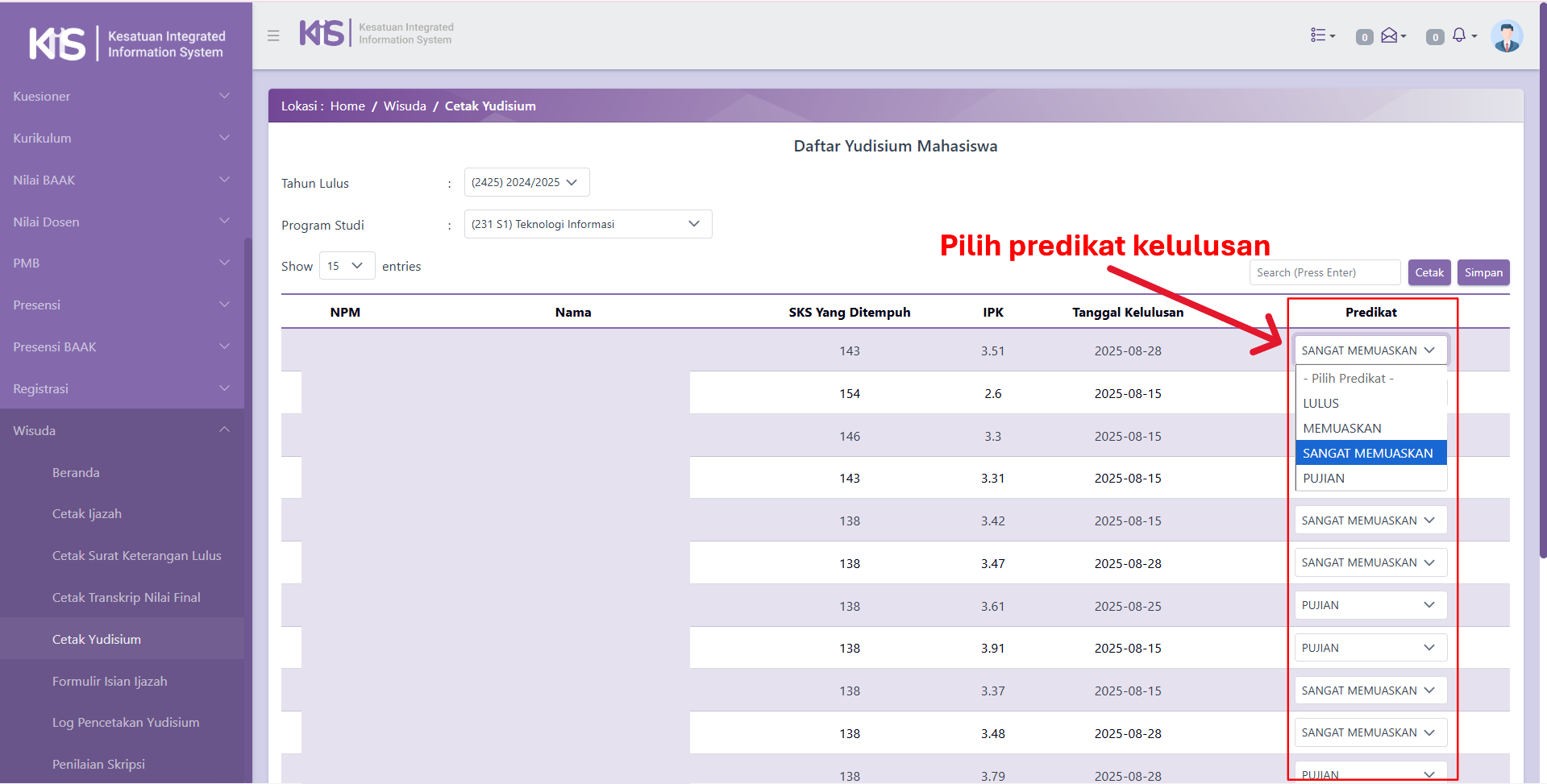Select PUJIAN from the predikat list
The image size is (1547, 784).
click(1324, 479)
